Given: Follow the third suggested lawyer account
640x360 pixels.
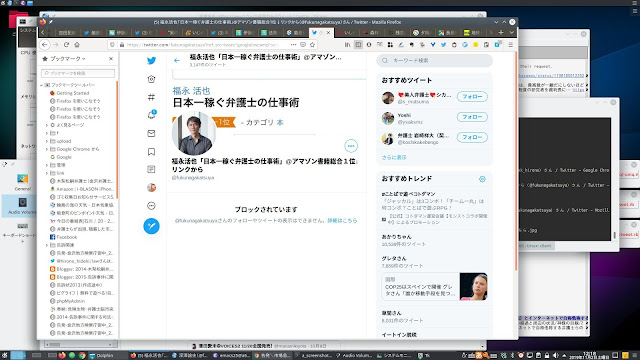Looking at the screenshot, I should click(x=472, y=137).
